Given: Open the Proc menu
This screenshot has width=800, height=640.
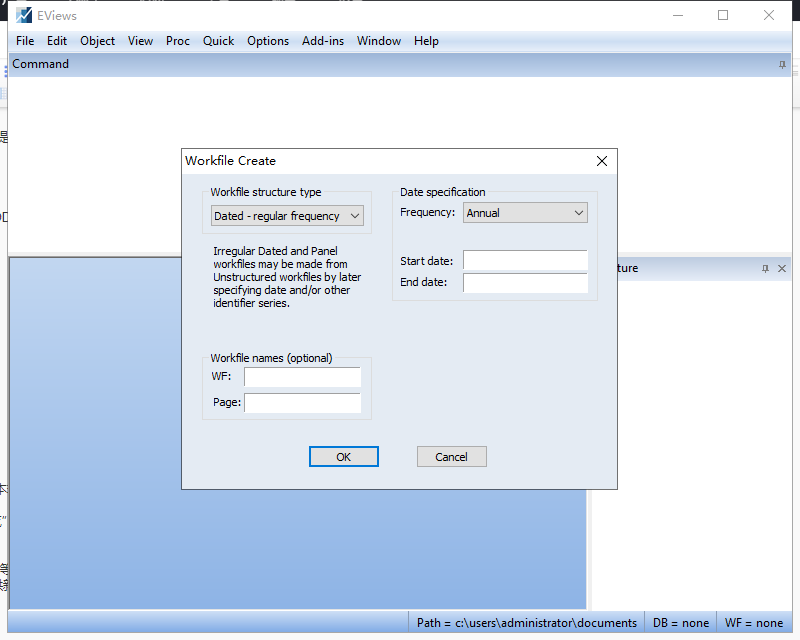Looking at the screenshot, I should point(178,41).
